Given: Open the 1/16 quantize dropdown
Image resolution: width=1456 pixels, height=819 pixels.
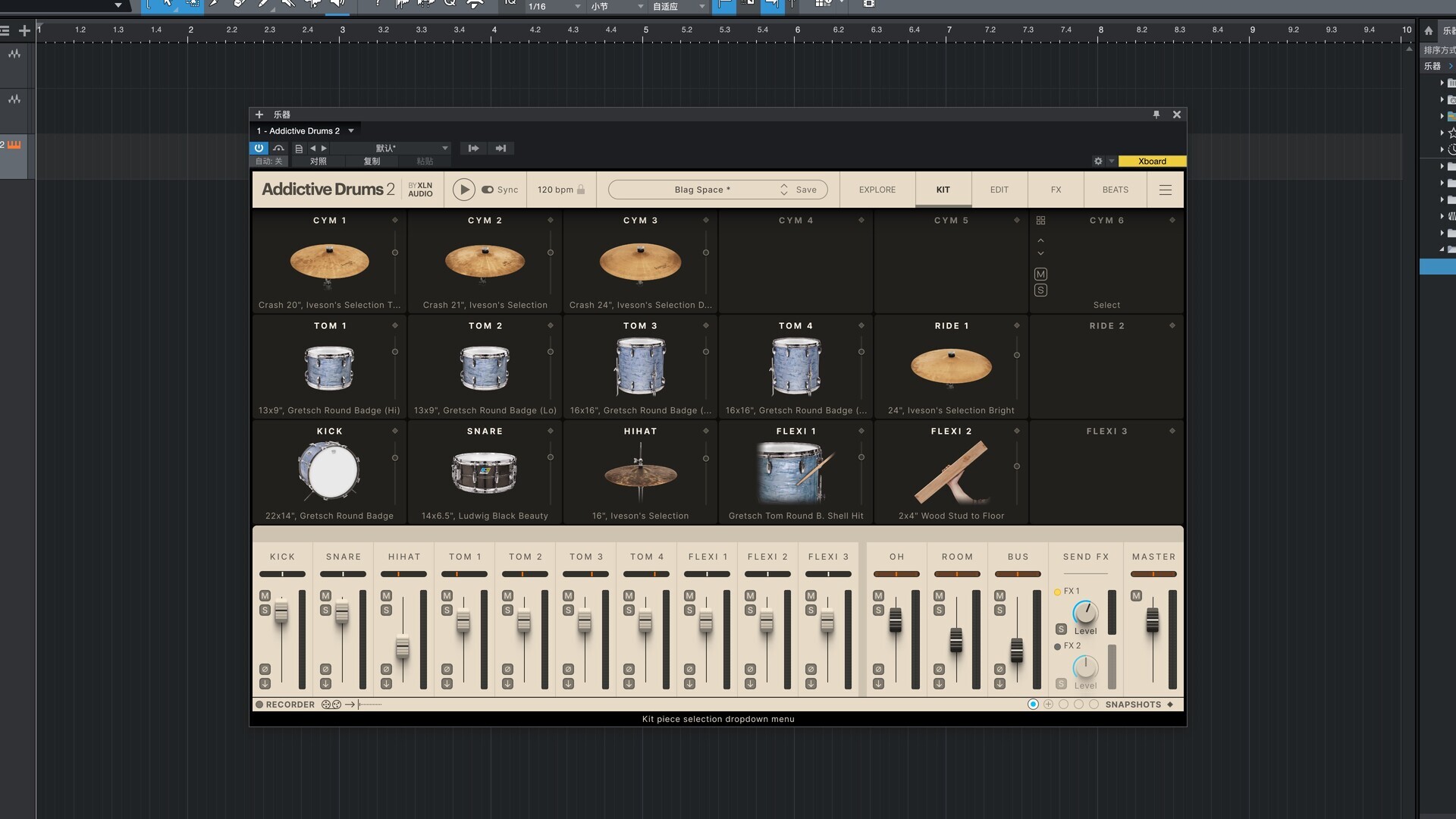Looking at the screenshot, I should pyautogui.click(x=554, y=6).
